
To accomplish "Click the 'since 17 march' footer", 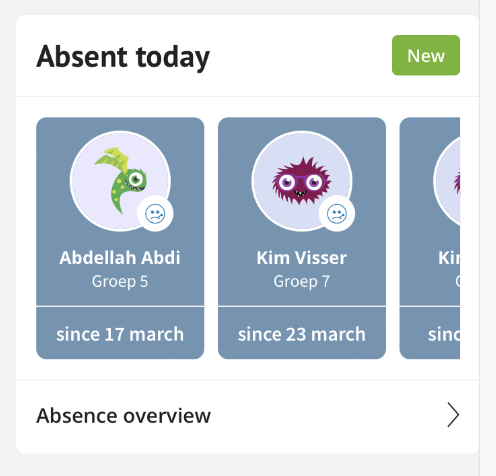I will (x=120, y=334).
